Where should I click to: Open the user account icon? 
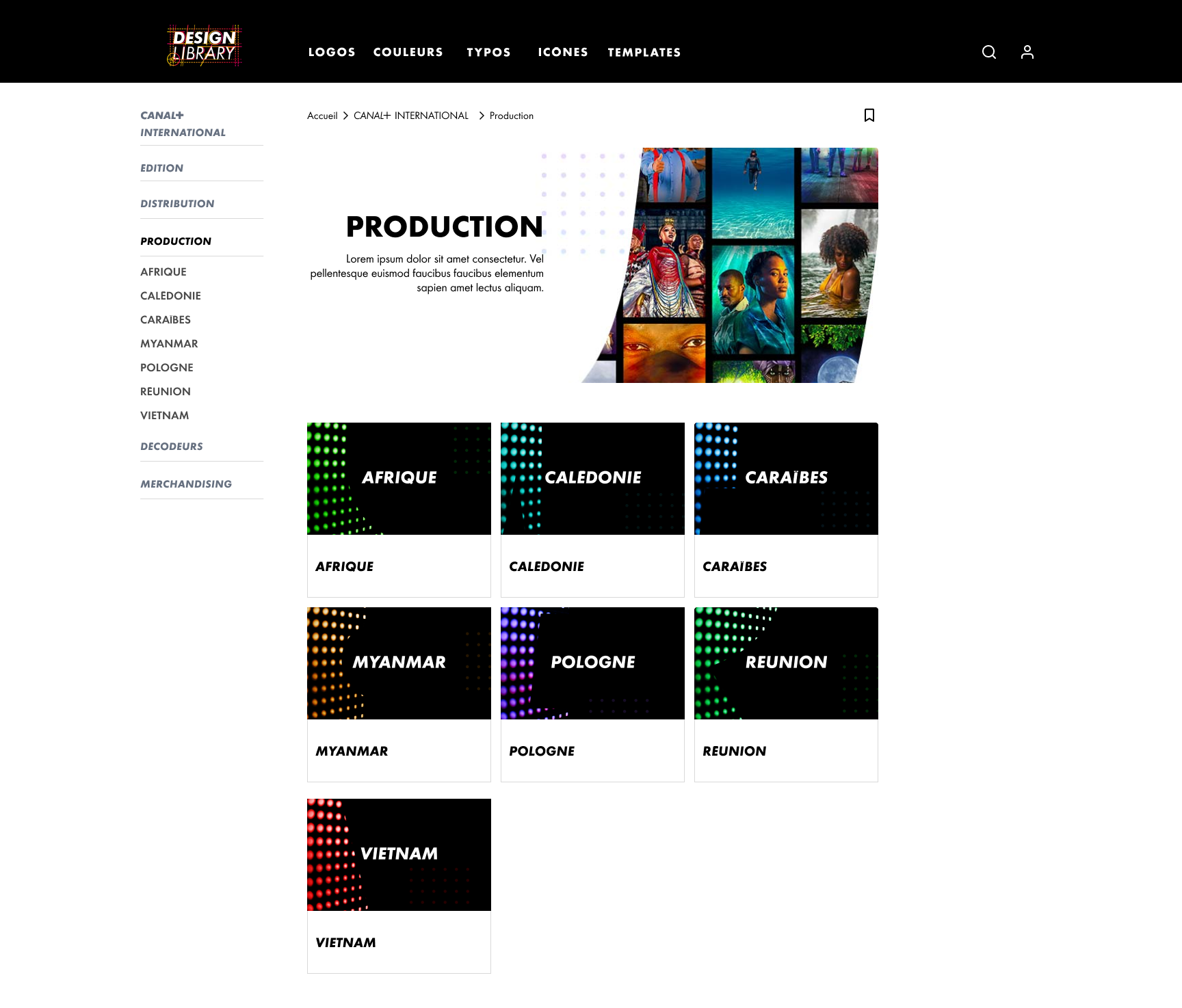coord(1027,52)
